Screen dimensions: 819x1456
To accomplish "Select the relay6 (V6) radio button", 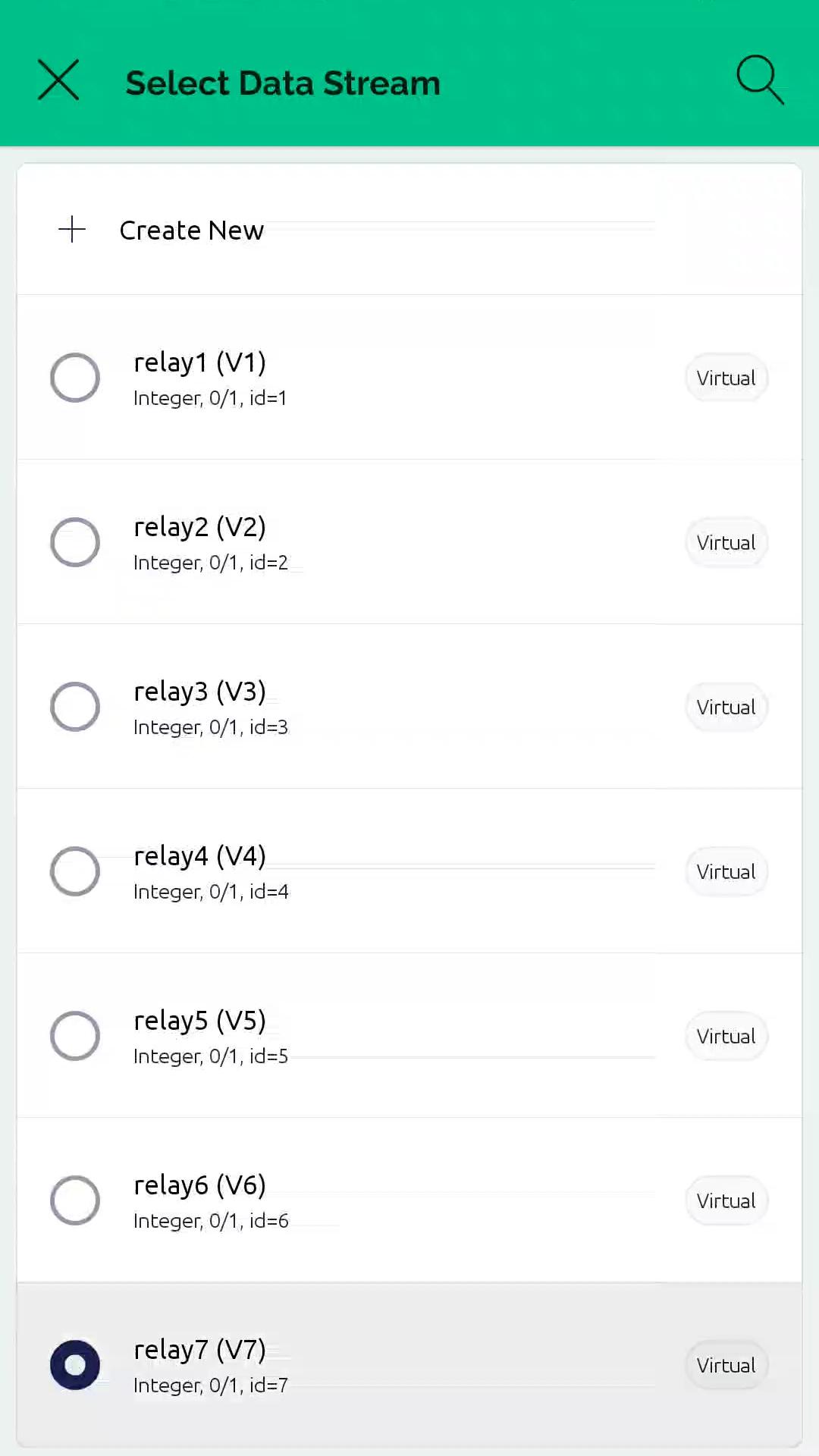I will (75, 1200).
